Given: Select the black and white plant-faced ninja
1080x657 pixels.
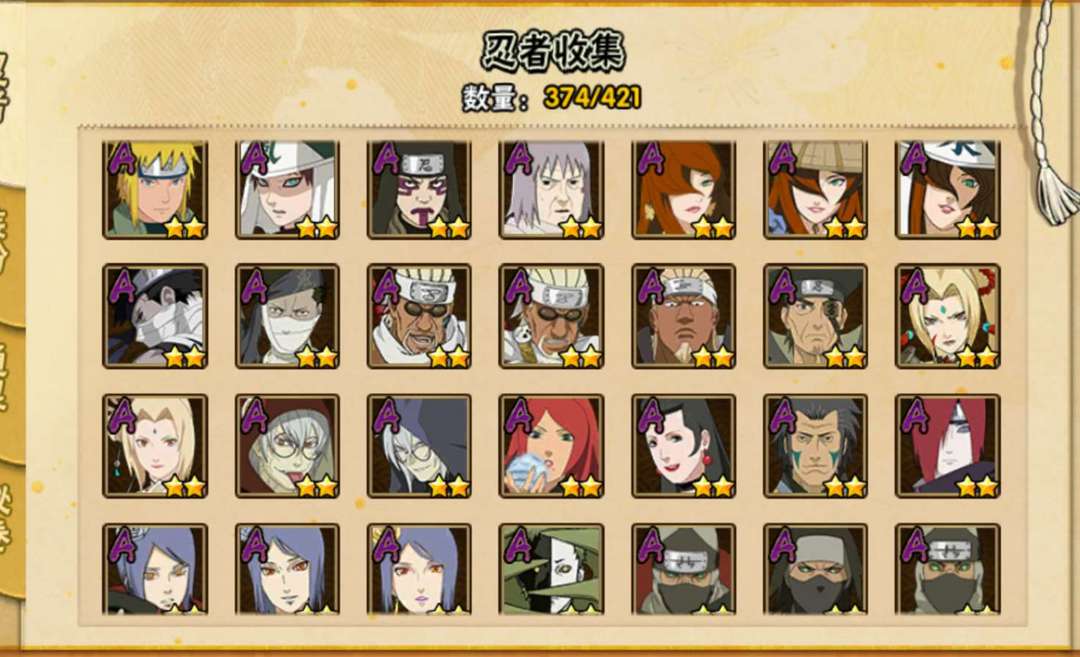Looking at the screenshot, I should tap(551, 569).
